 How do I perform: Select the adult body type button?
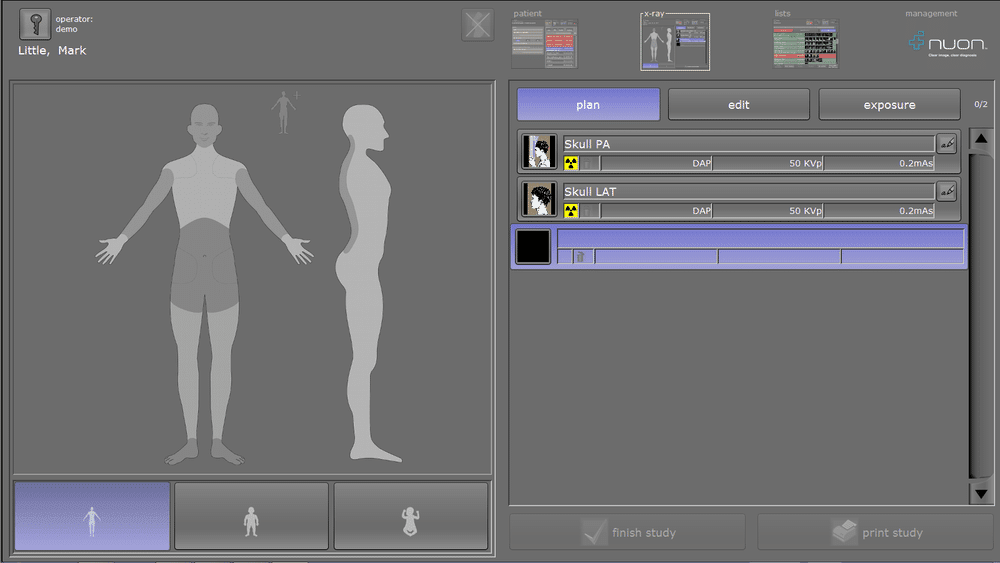[92, 516]
